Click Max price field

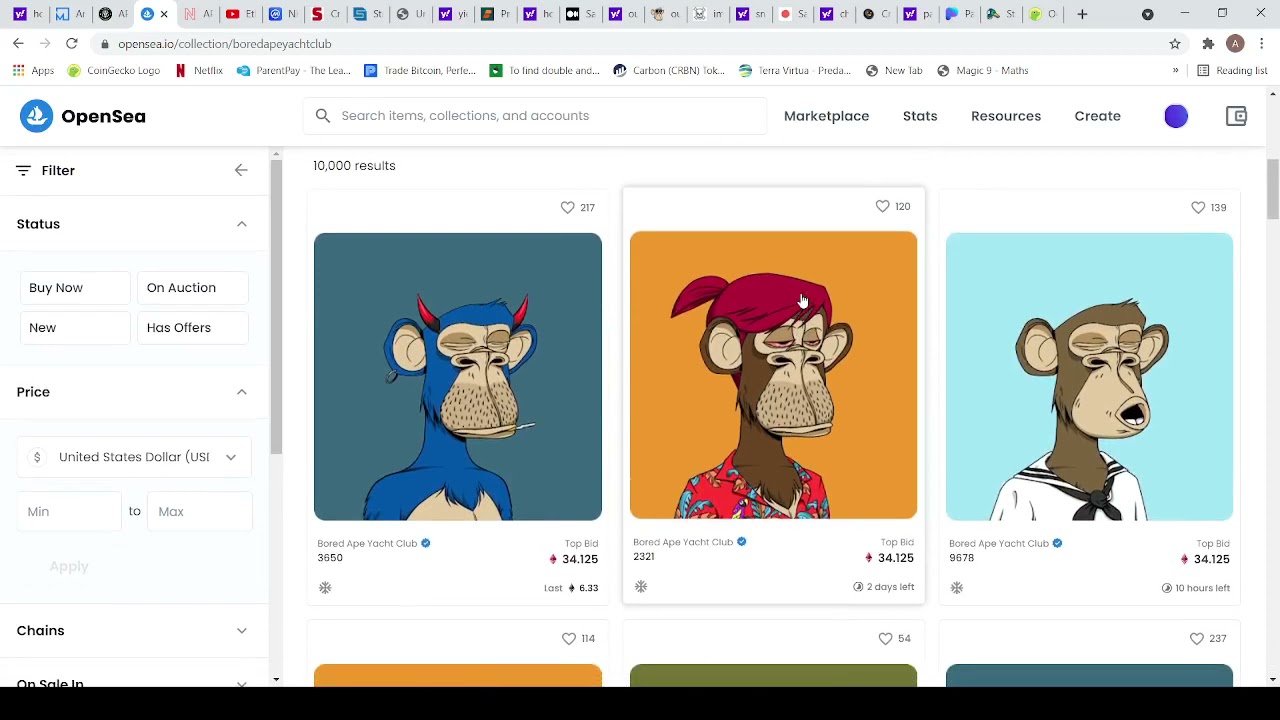(x=200, y=512)
